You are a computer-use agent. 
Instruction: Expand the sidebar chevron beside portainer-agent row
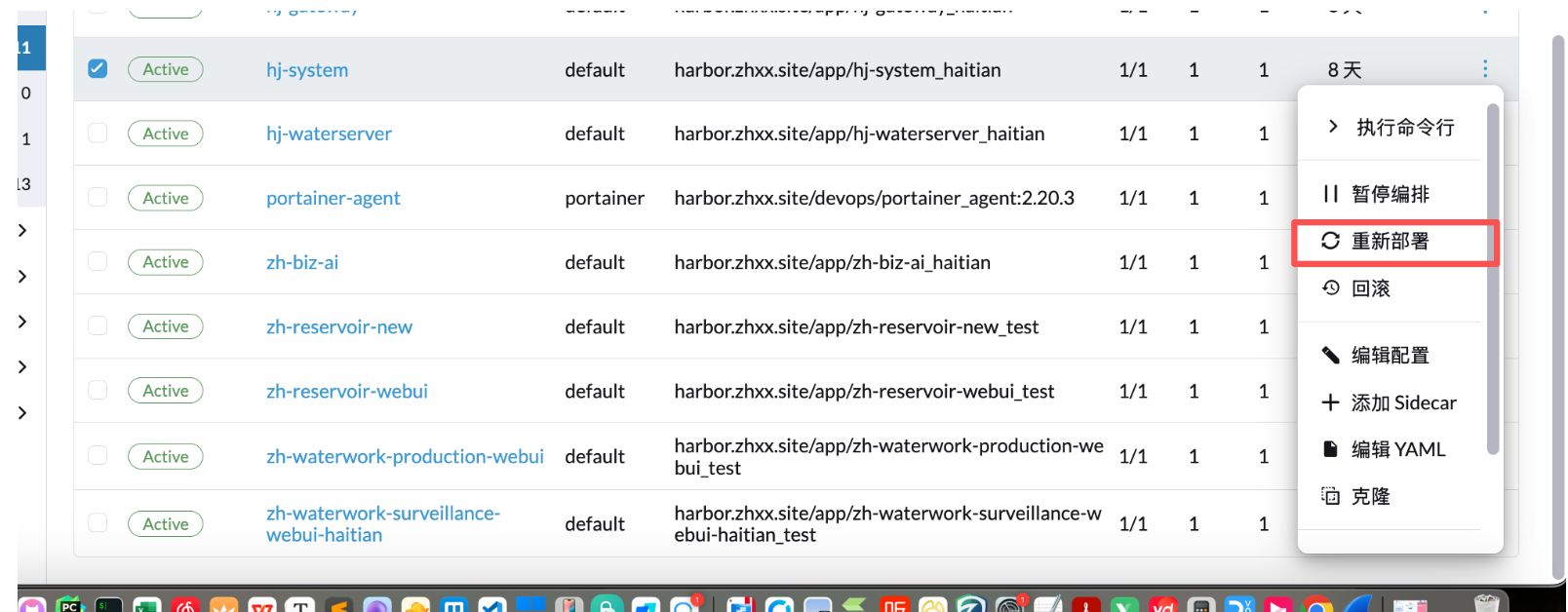[22, 231]
